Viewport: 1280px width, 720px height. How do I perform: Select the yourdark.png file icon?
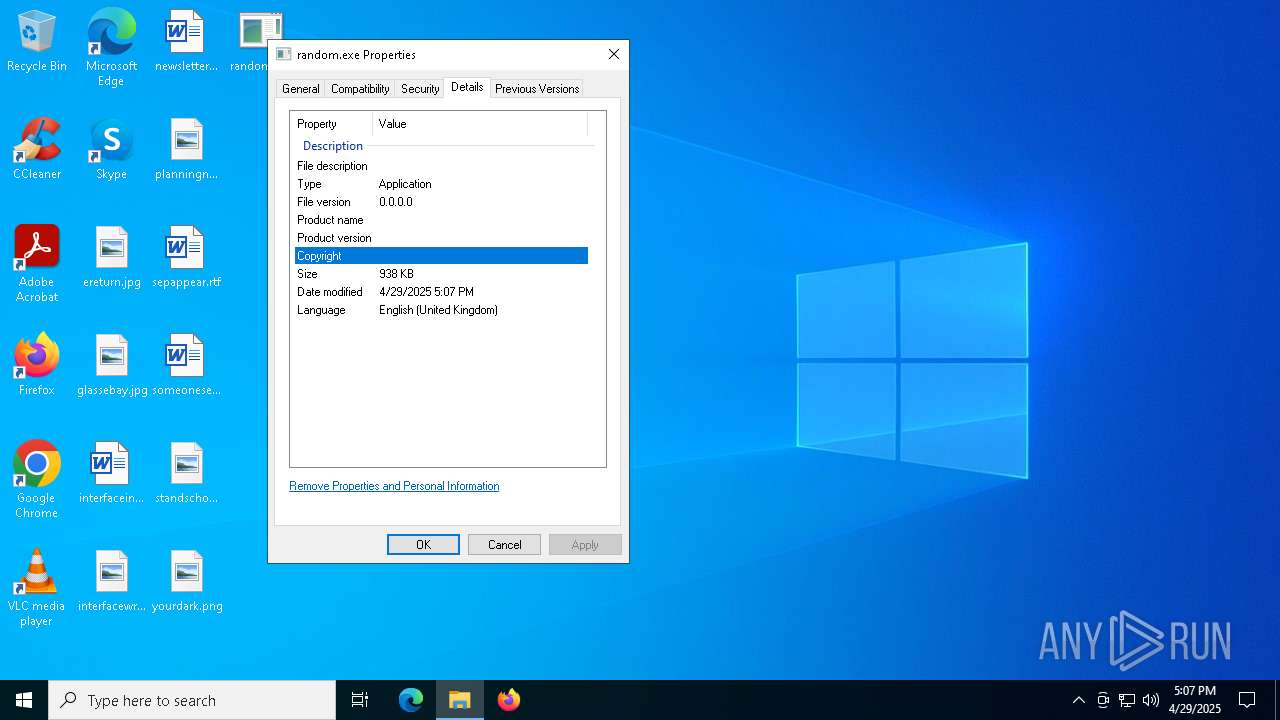click(187, 581)
